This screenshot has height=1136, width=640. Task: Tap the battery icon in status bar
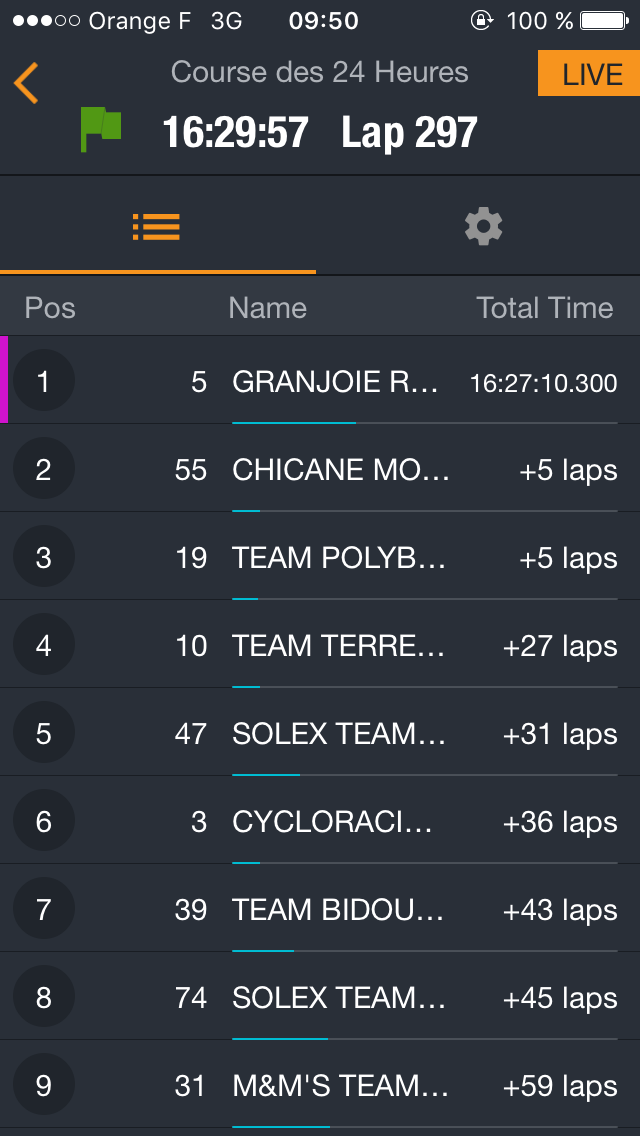click(603, 21)
